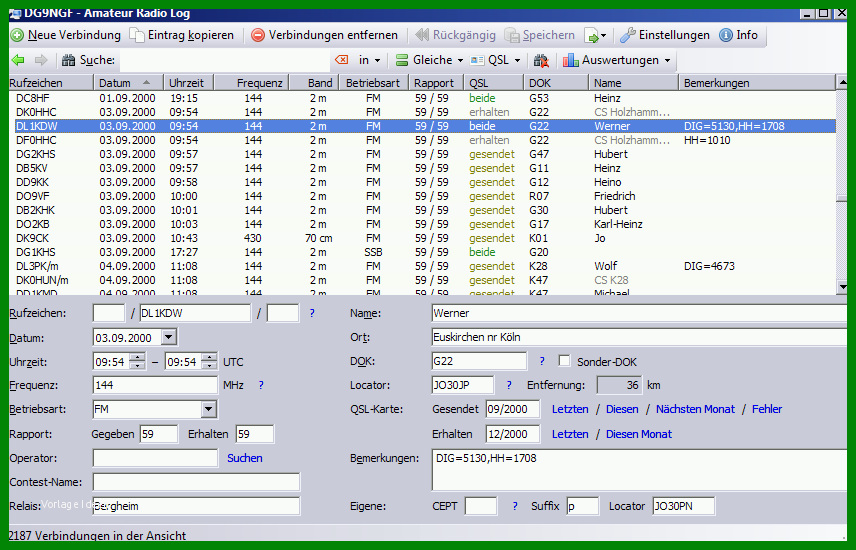Click the Fehler link
Image resolution: width=856 pixels, height=550 pixels.
click(x=766, y=409)
